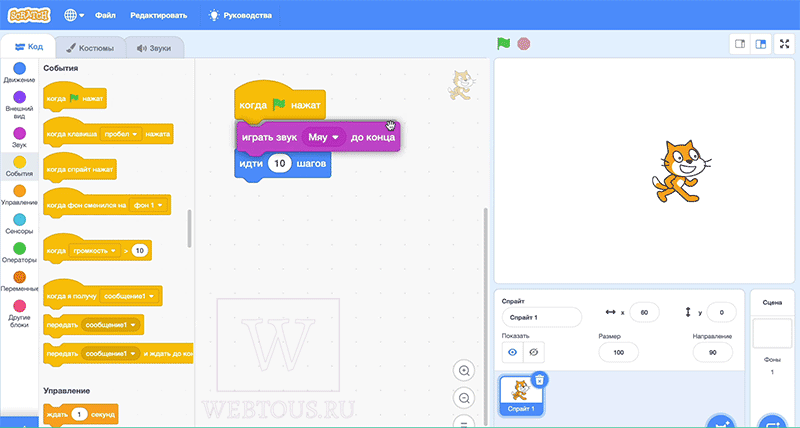Select Управление block category
The image size is (800, 428).
[19, 195]
